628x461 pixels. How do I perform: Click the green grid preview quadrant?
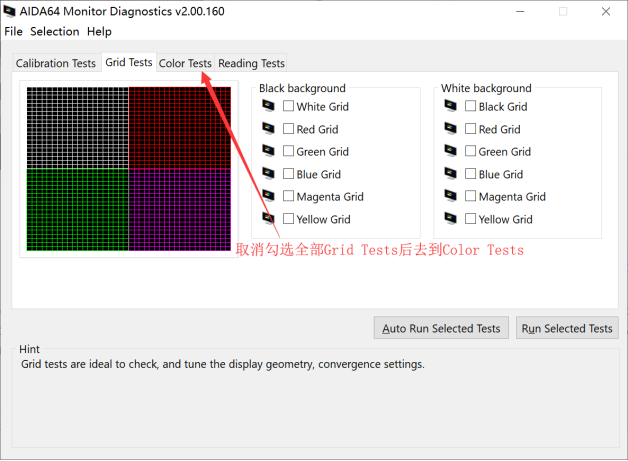click(x=78, y=210)
